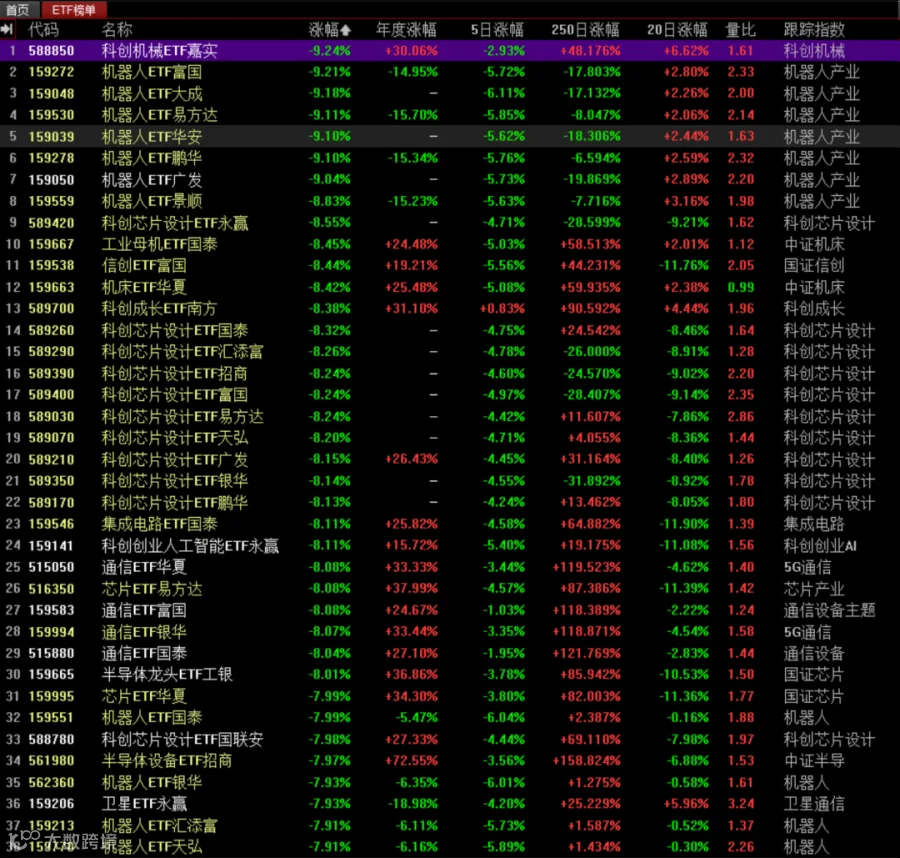Click 量比 value 3.24
900x858 pixels.
point(740,803)
